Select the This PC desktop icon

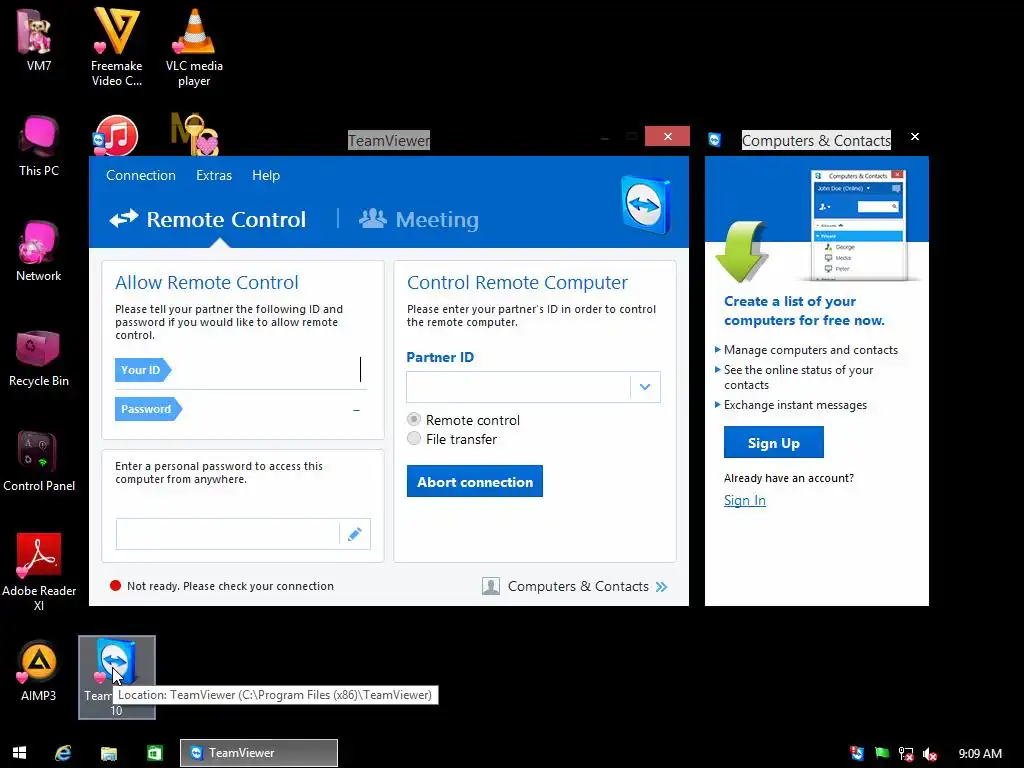[39, 145]
